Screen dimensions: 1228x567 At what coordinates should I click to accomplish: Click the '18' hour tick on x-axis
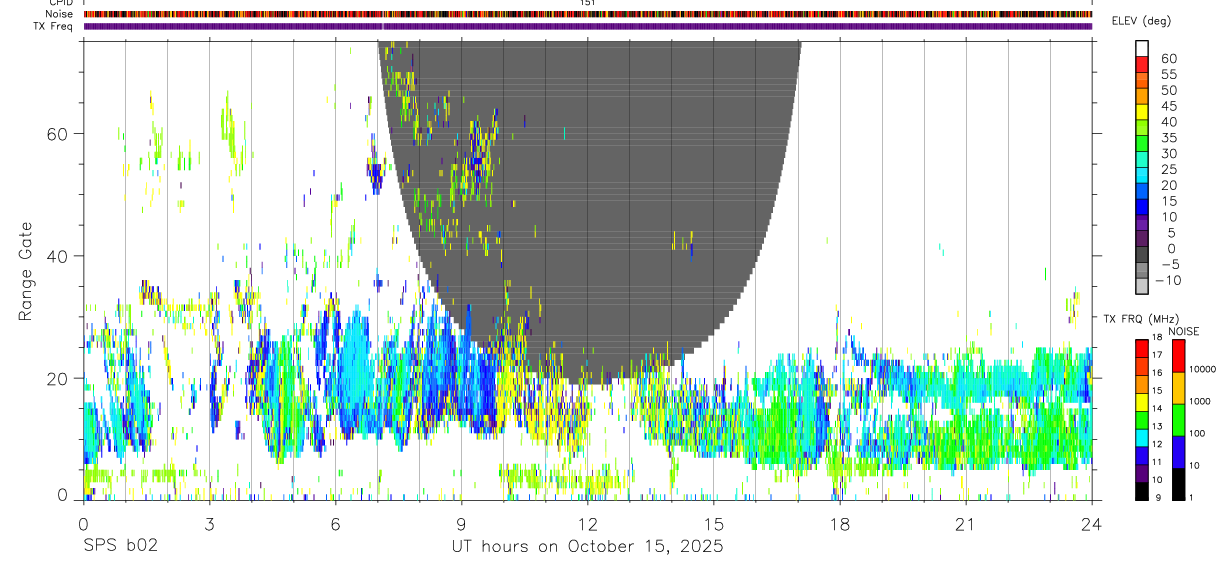[x=839, y=524]
